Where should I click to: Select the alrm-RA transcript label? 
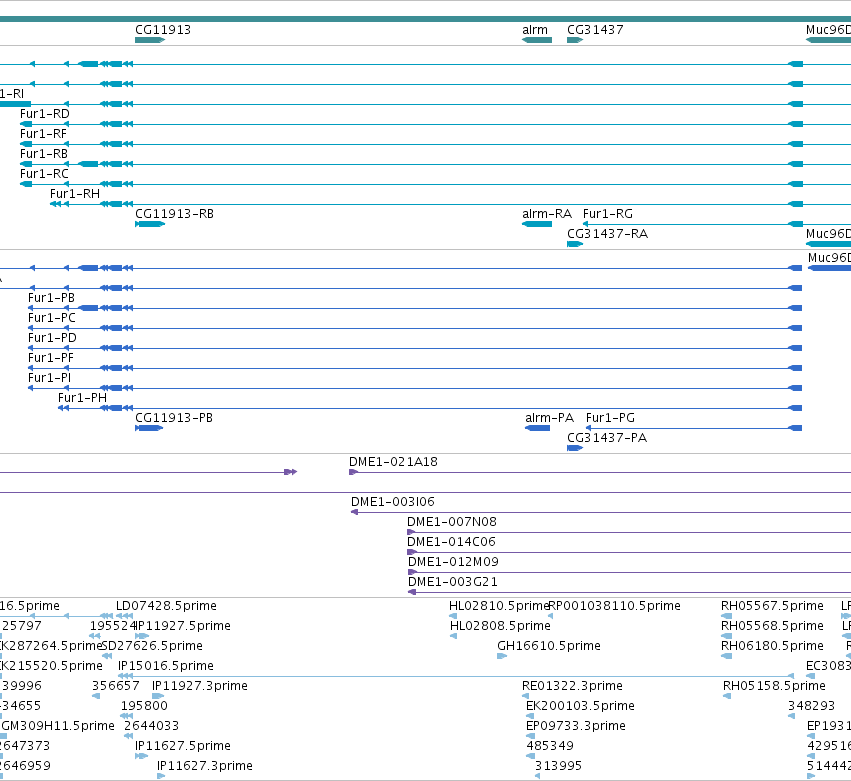pyautogui.click(x=547, y=214)
